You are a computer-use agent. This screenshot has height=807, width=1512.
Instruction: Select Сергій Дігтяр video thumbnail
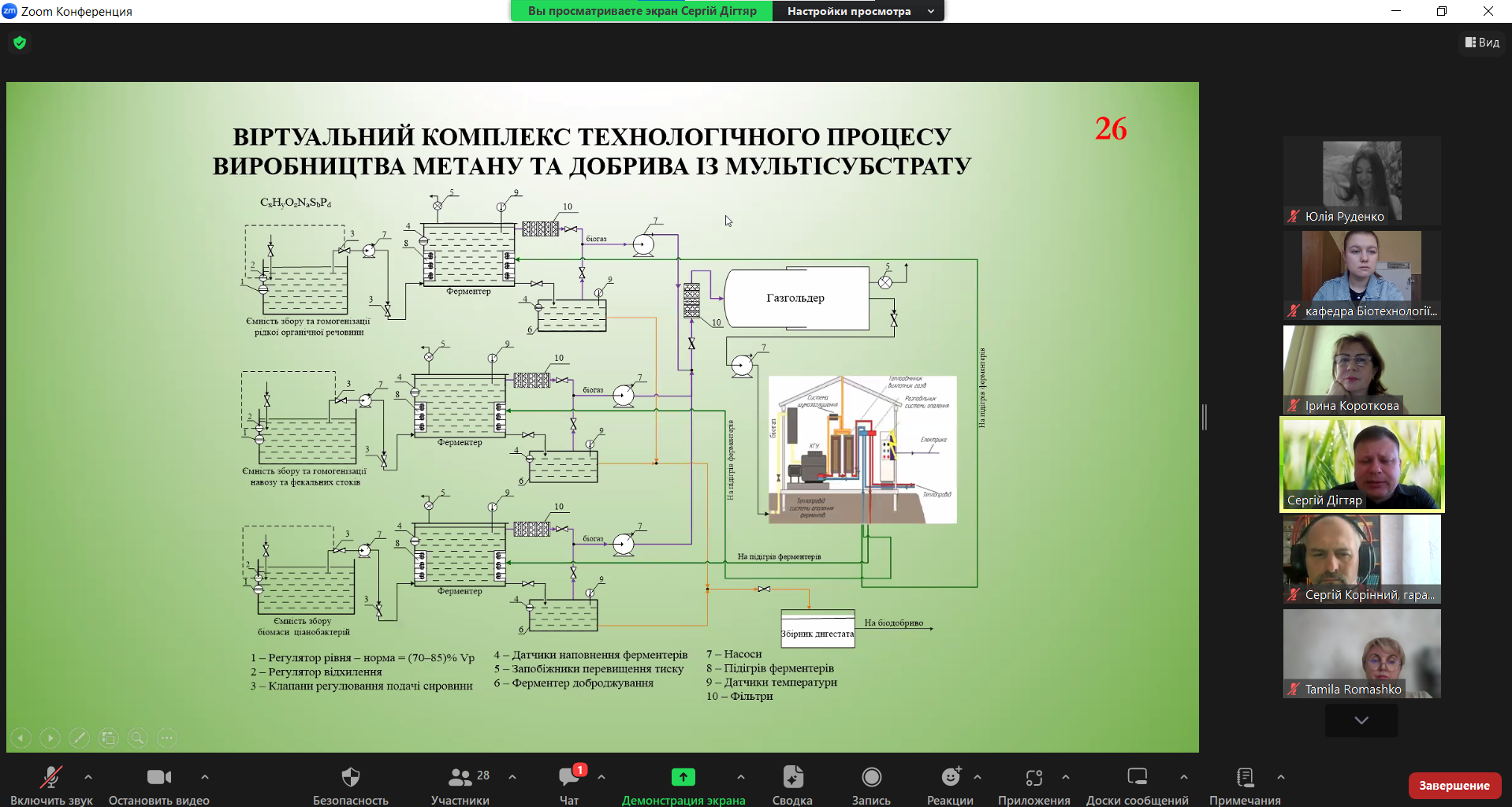(x=1361, y=465)
